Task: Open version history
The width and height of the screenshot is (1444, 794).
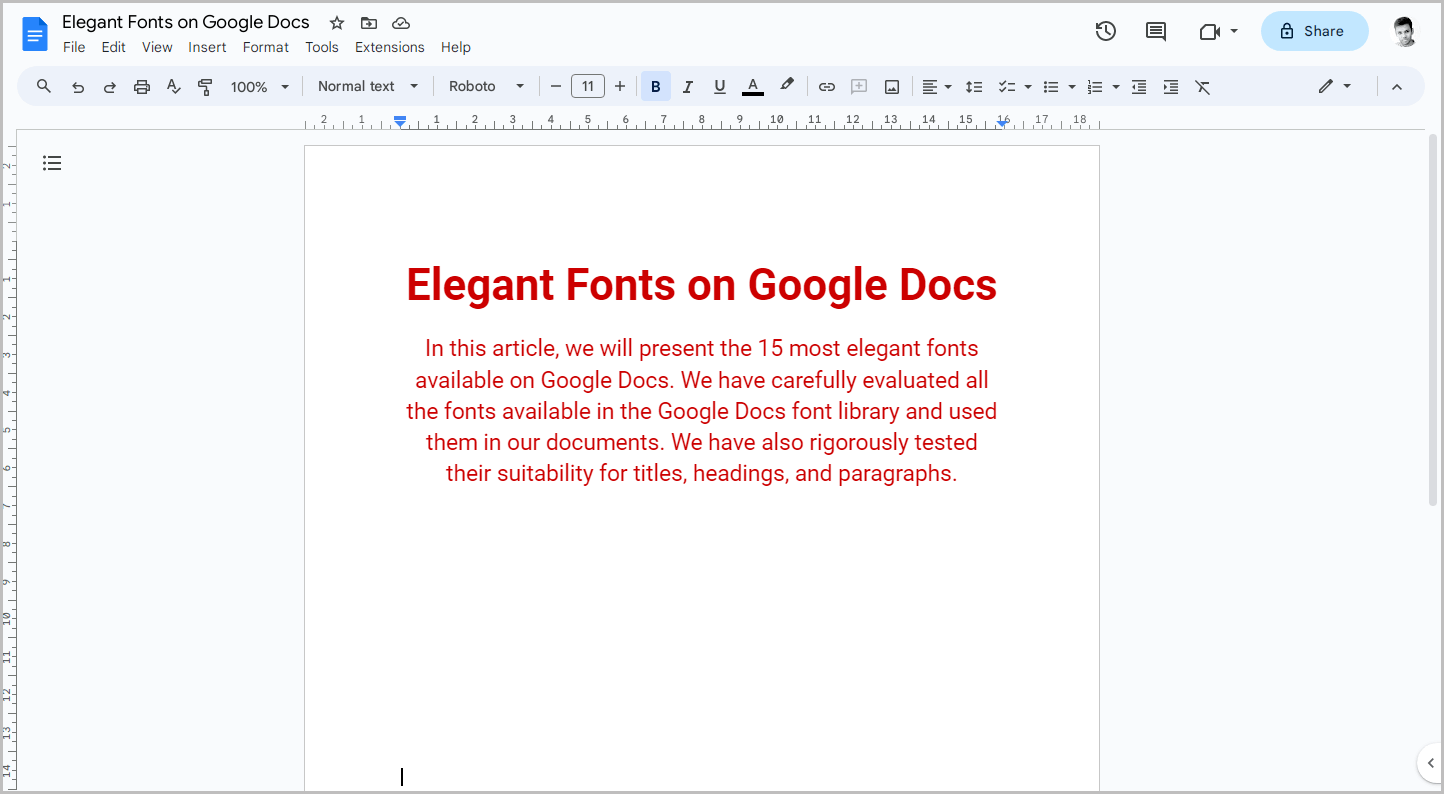Action: coord(1106,31)
